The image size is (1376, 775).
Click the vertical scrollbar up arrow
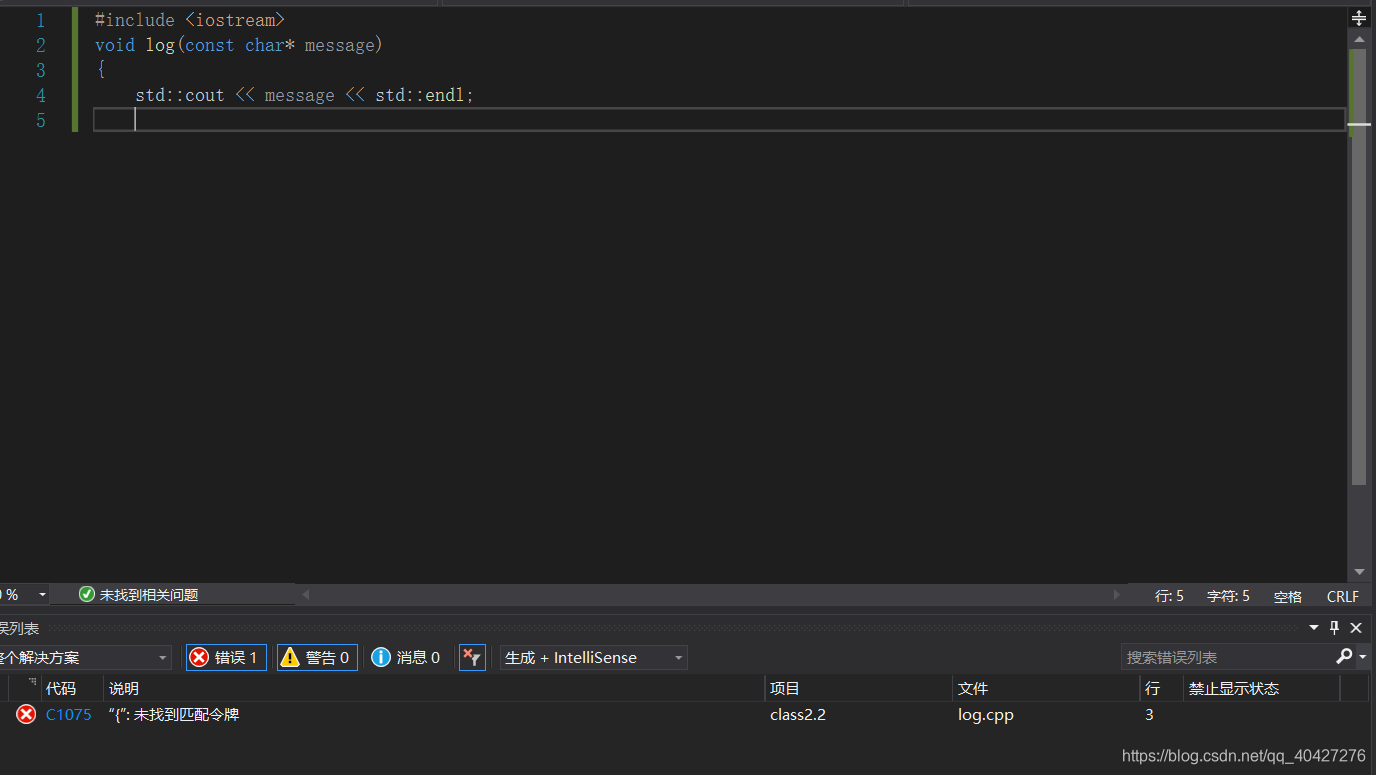coord(1359,38)
